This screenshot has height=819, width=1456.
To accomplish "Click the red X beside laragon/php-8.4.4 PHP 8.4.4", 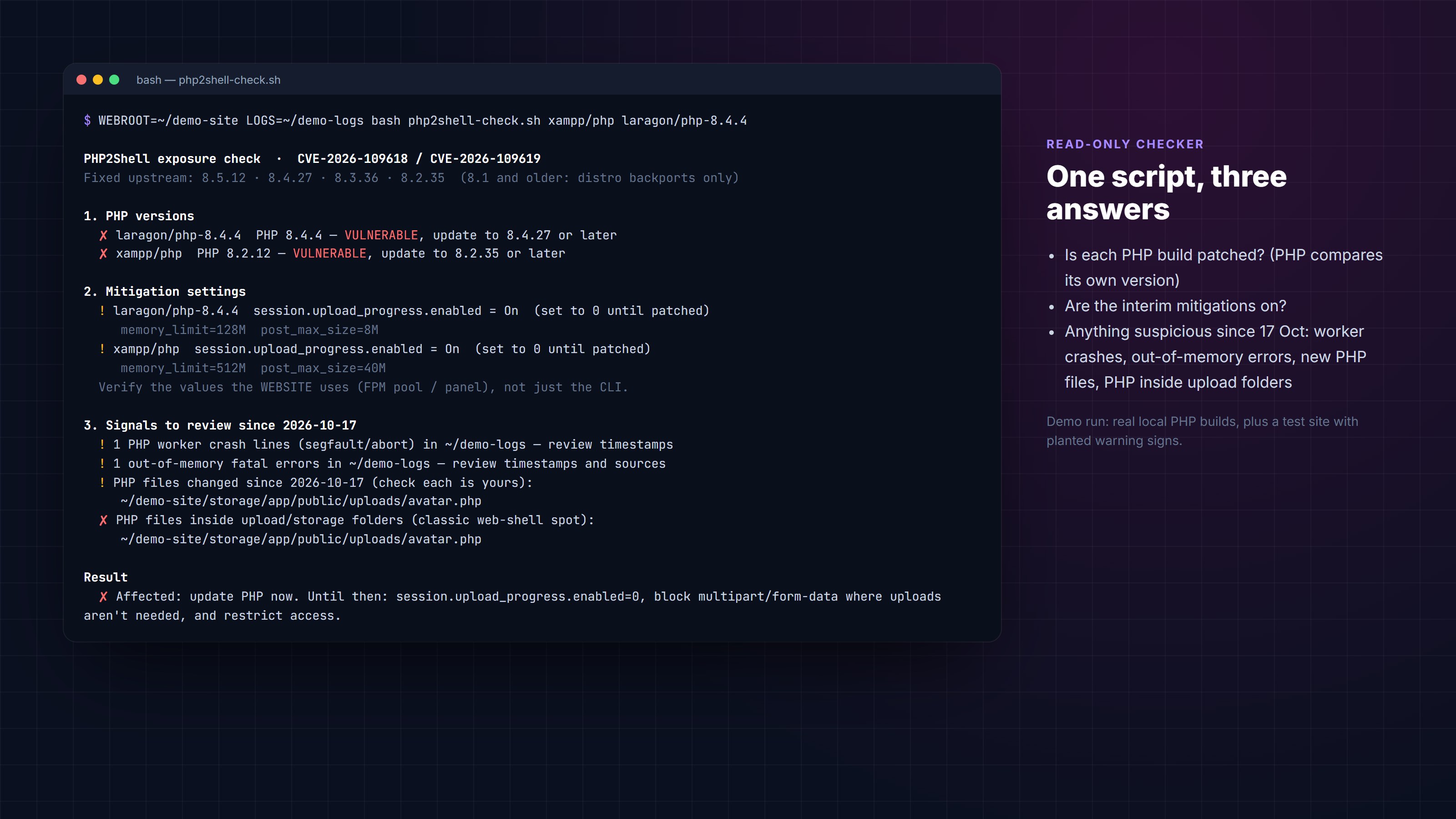I will 103,235.
